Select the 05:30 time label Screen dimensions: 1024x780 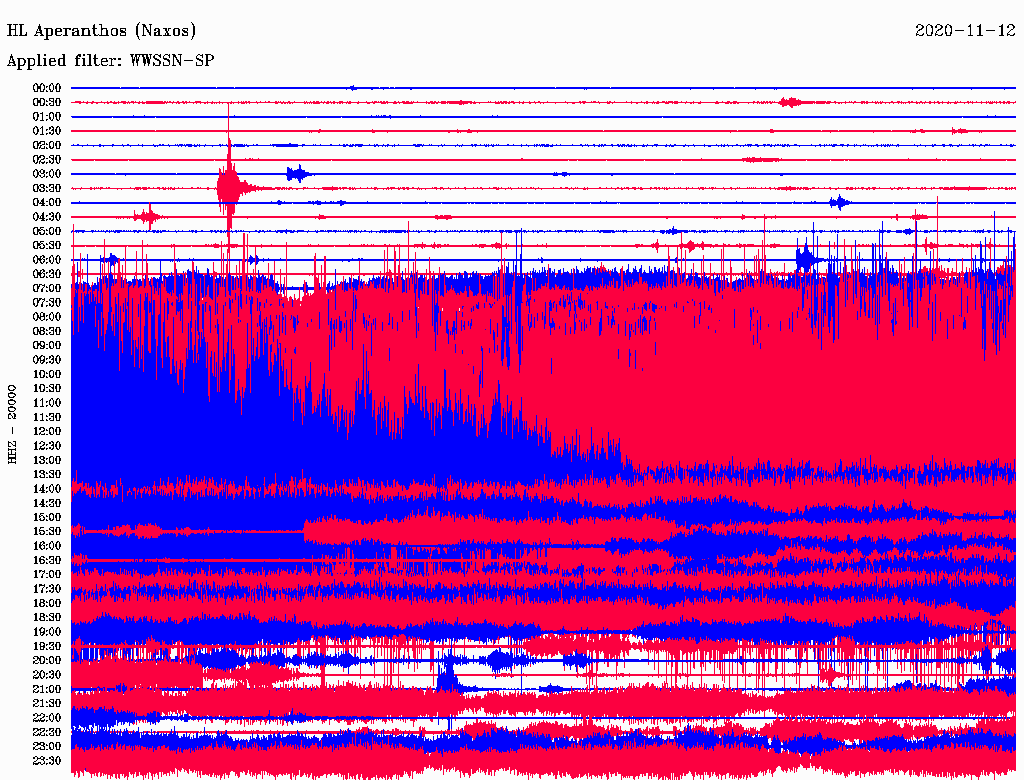47,245
